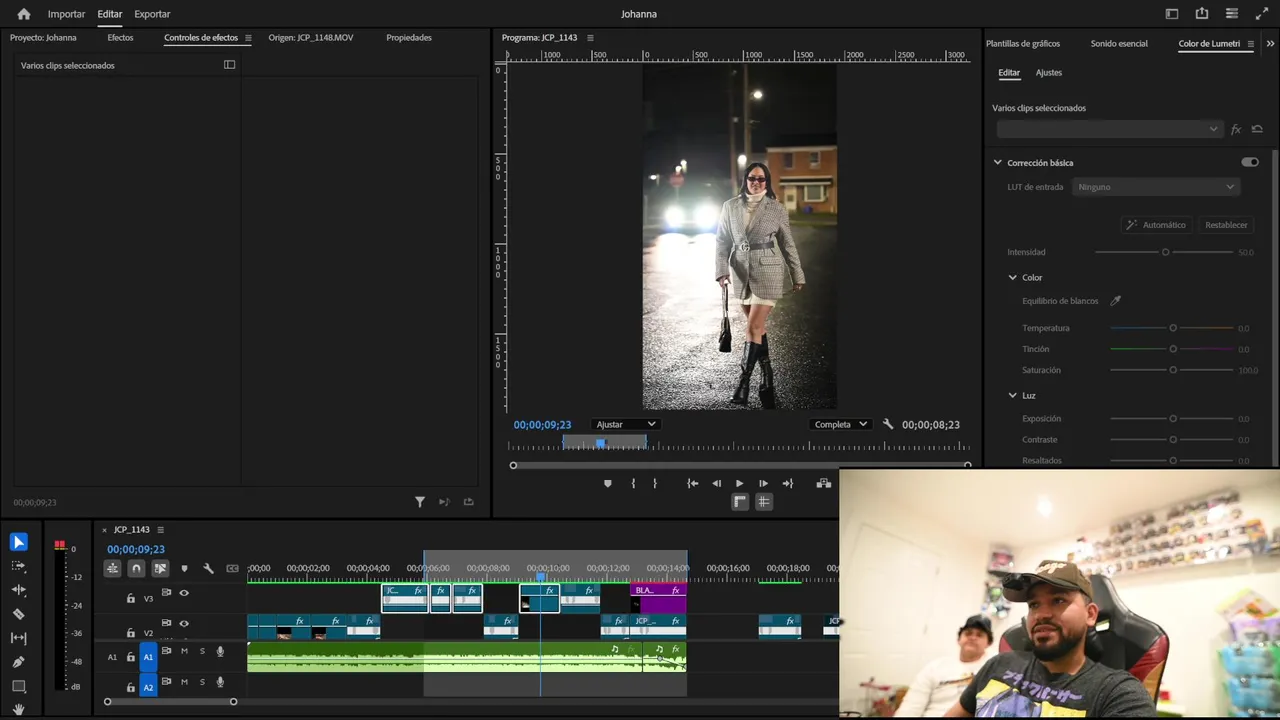Click the white balance eyedropper
Viewport: 1280px width, 720px height.
click(x=1115, y=301)
